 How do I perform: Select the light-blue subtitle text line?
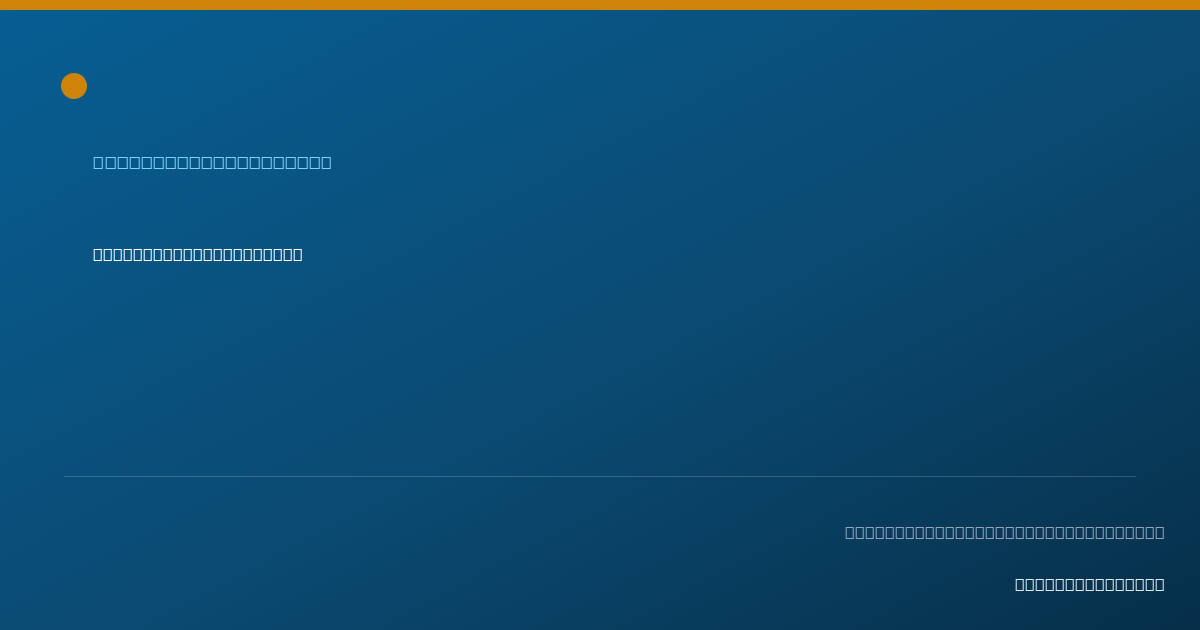(x=212, y=162)
